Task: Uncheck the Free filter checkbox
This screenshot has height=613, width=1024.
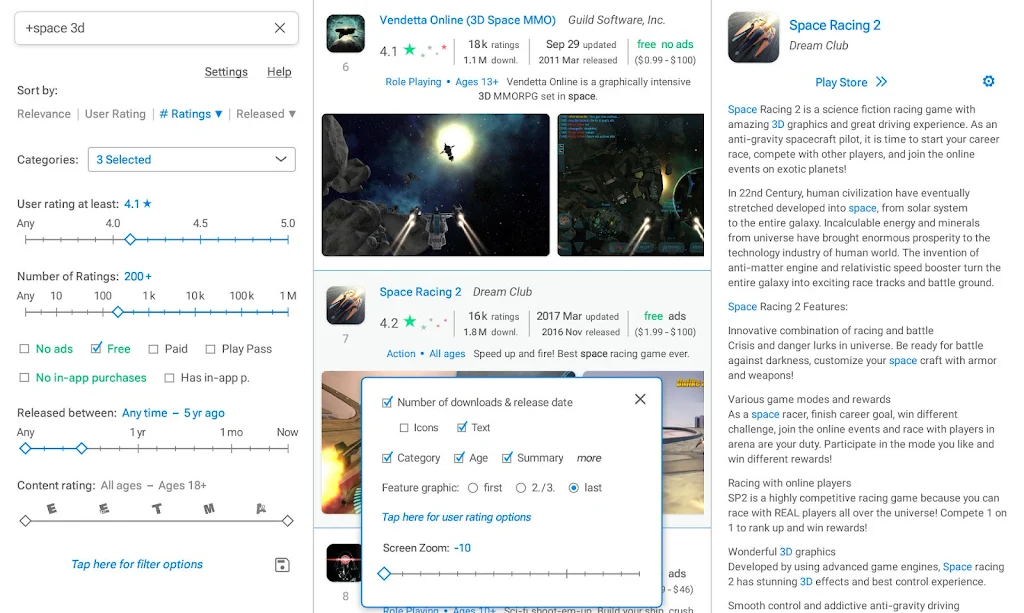Action: [x=96, y=349]
